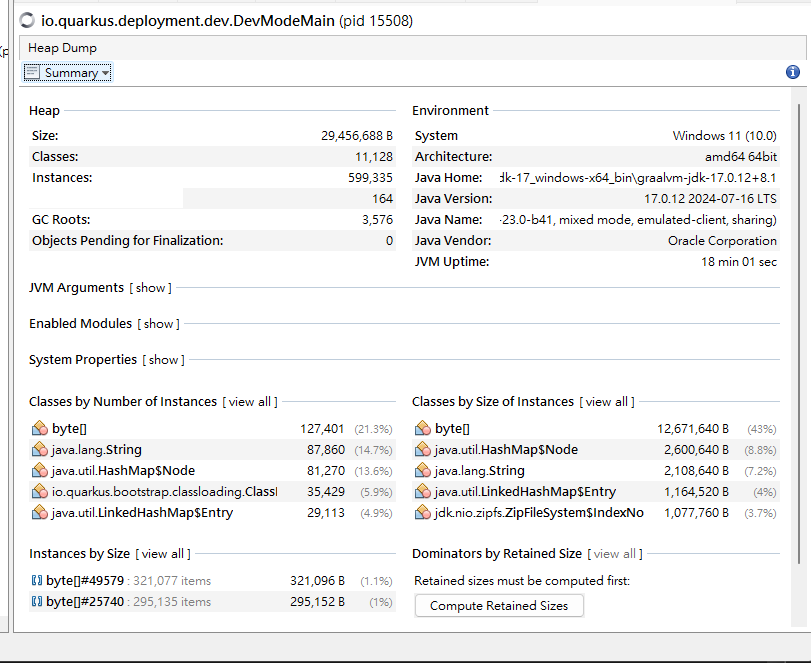Viewport: 811px width, 663px height.
Task: Click the array icon beside byte[]#49579
Action: (x=37, y=580)
